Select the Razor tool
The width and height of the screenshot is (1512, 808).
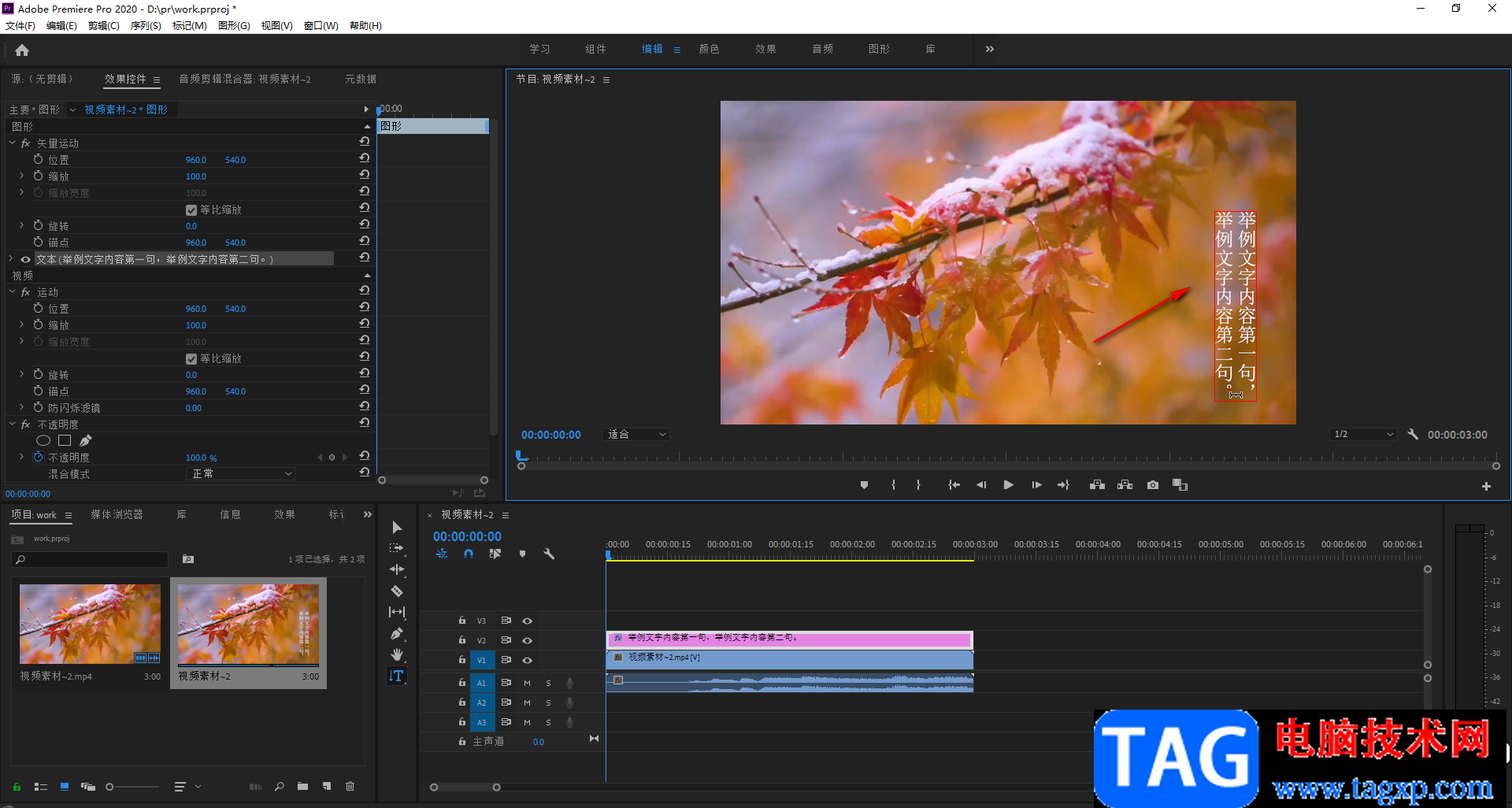(x=397, y=591)
